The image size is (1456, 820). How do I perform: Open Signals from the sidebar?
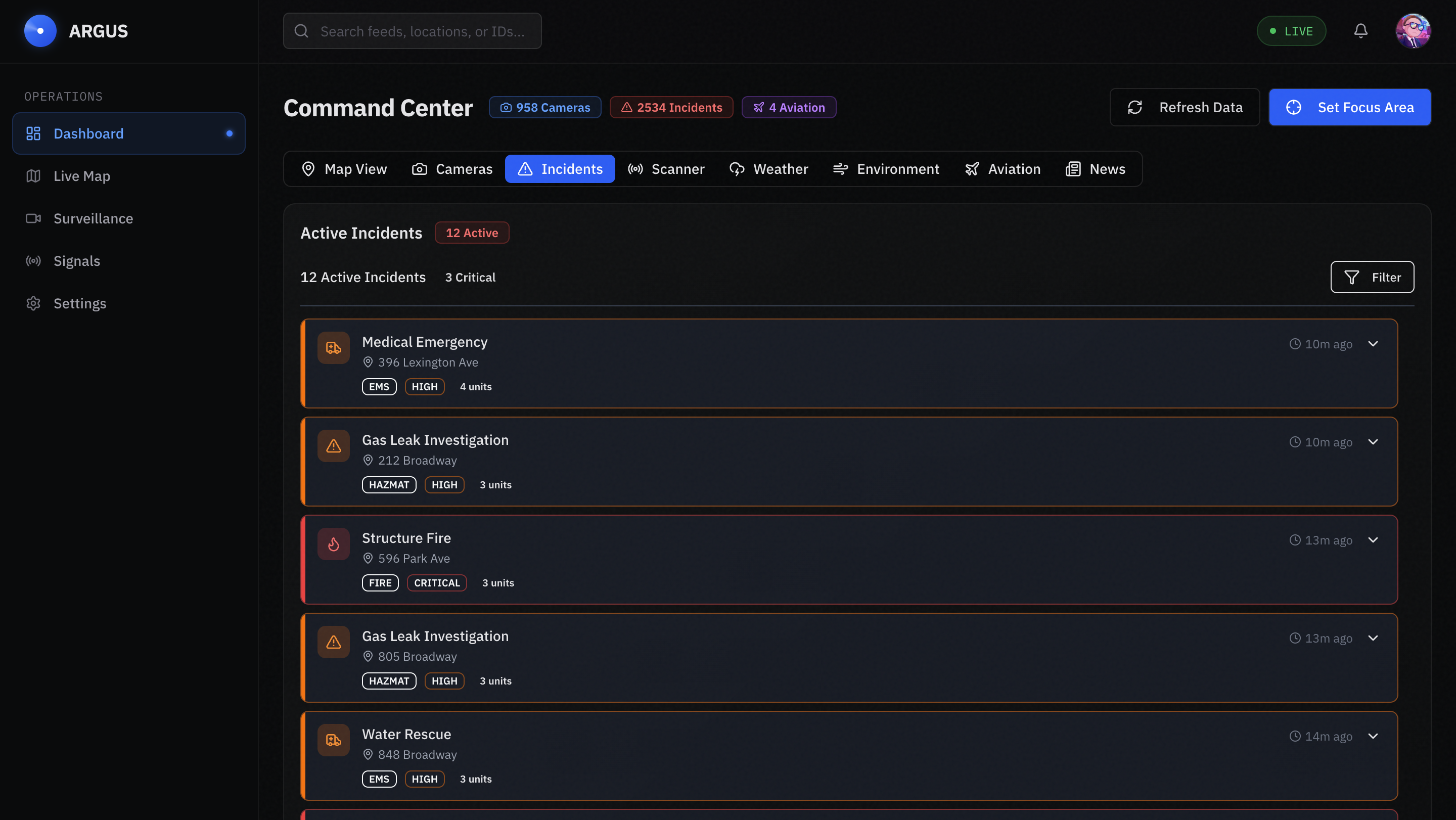pyautogui.click(x=77, y=261)
